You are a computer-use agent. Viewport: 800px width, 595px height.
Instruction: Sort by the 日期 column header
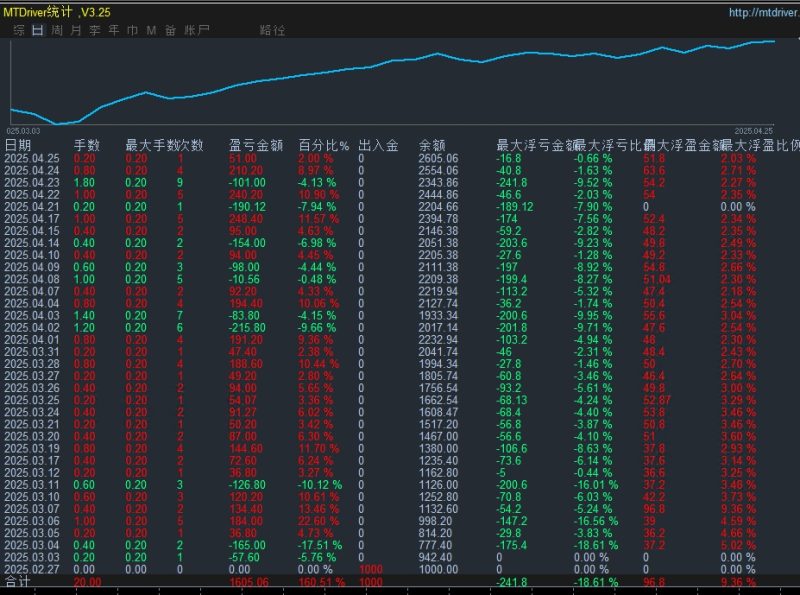point(18,146)
